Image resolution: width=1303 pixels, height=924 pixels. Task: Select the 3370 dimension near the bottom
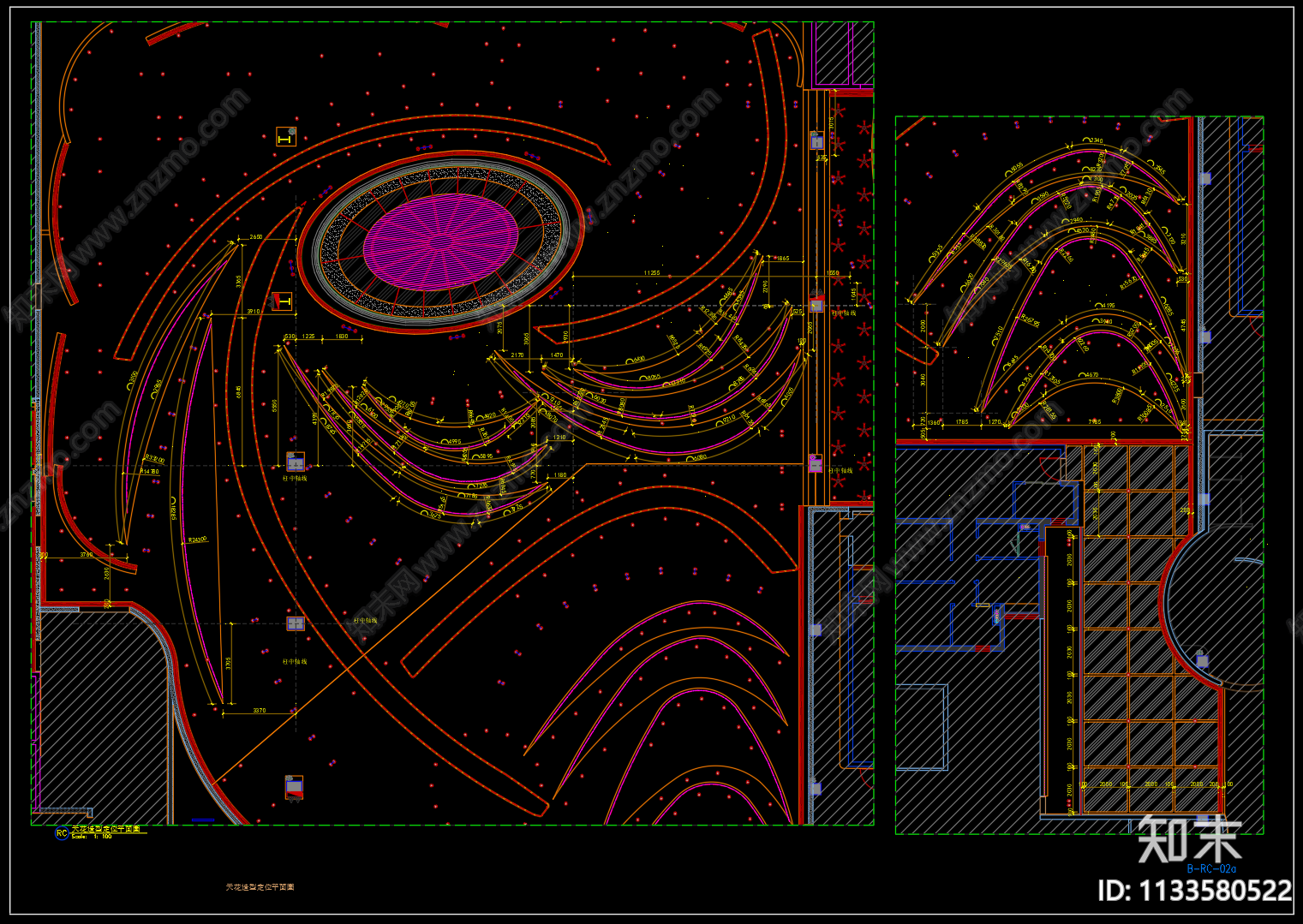(x=260, y=710)
